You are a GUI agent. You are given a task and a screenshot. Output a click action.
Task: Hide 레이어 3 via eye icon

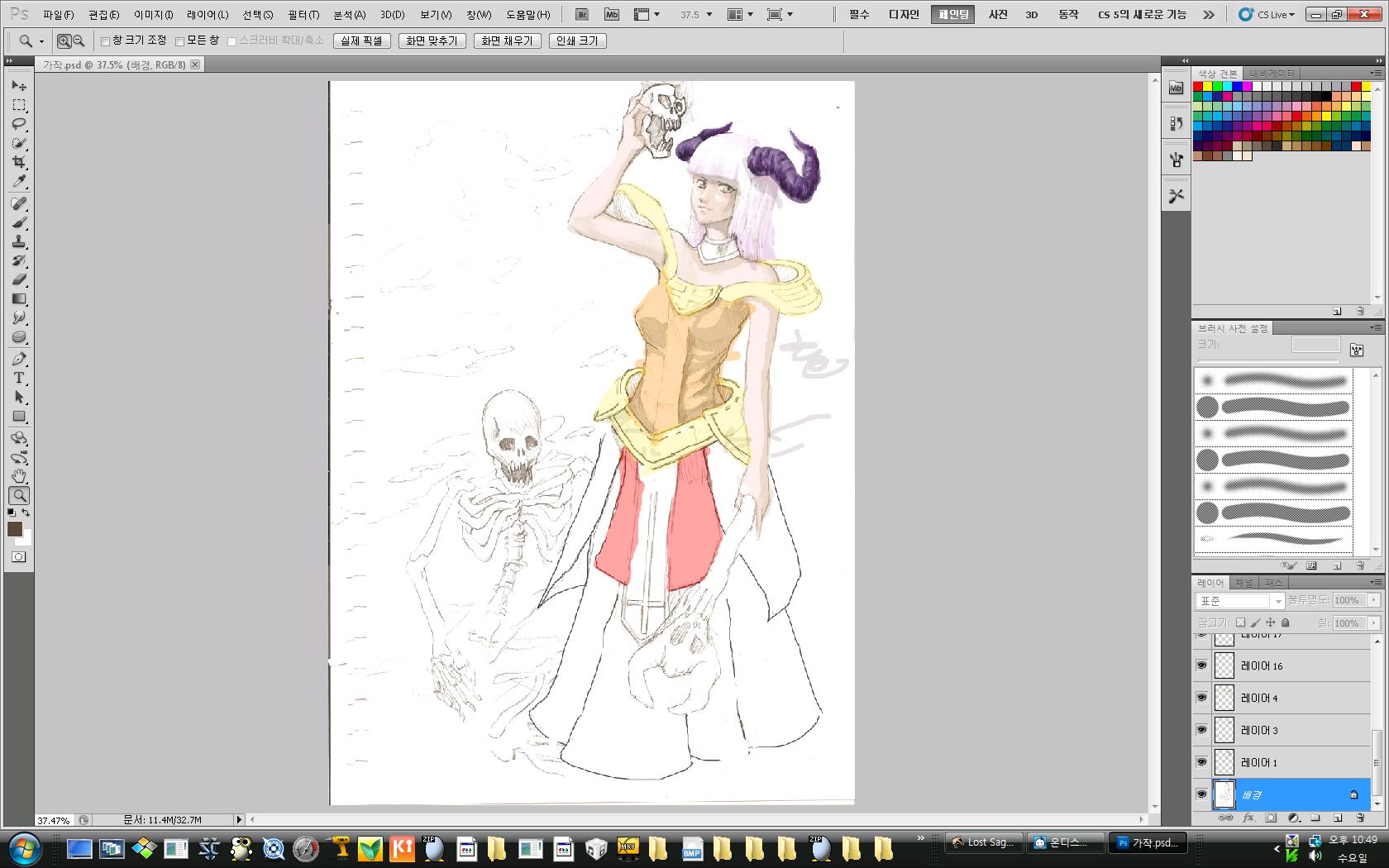click(x=1201, y=730)
